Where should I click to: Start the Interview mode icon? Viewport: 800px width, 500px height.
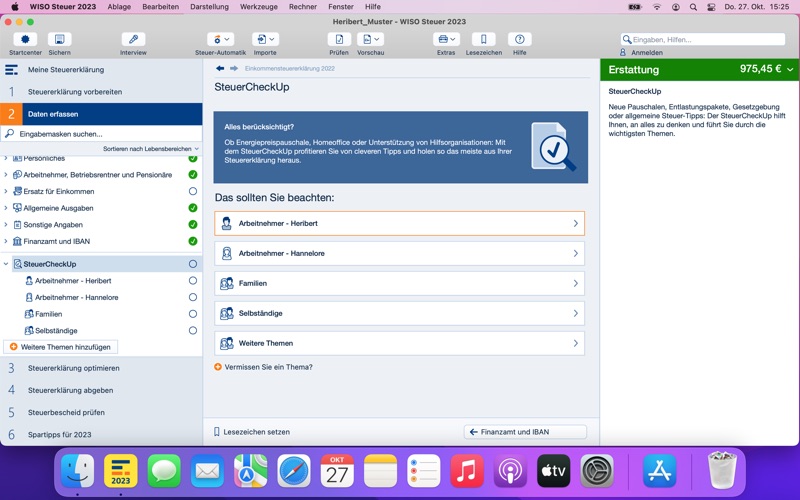[133, 39]
